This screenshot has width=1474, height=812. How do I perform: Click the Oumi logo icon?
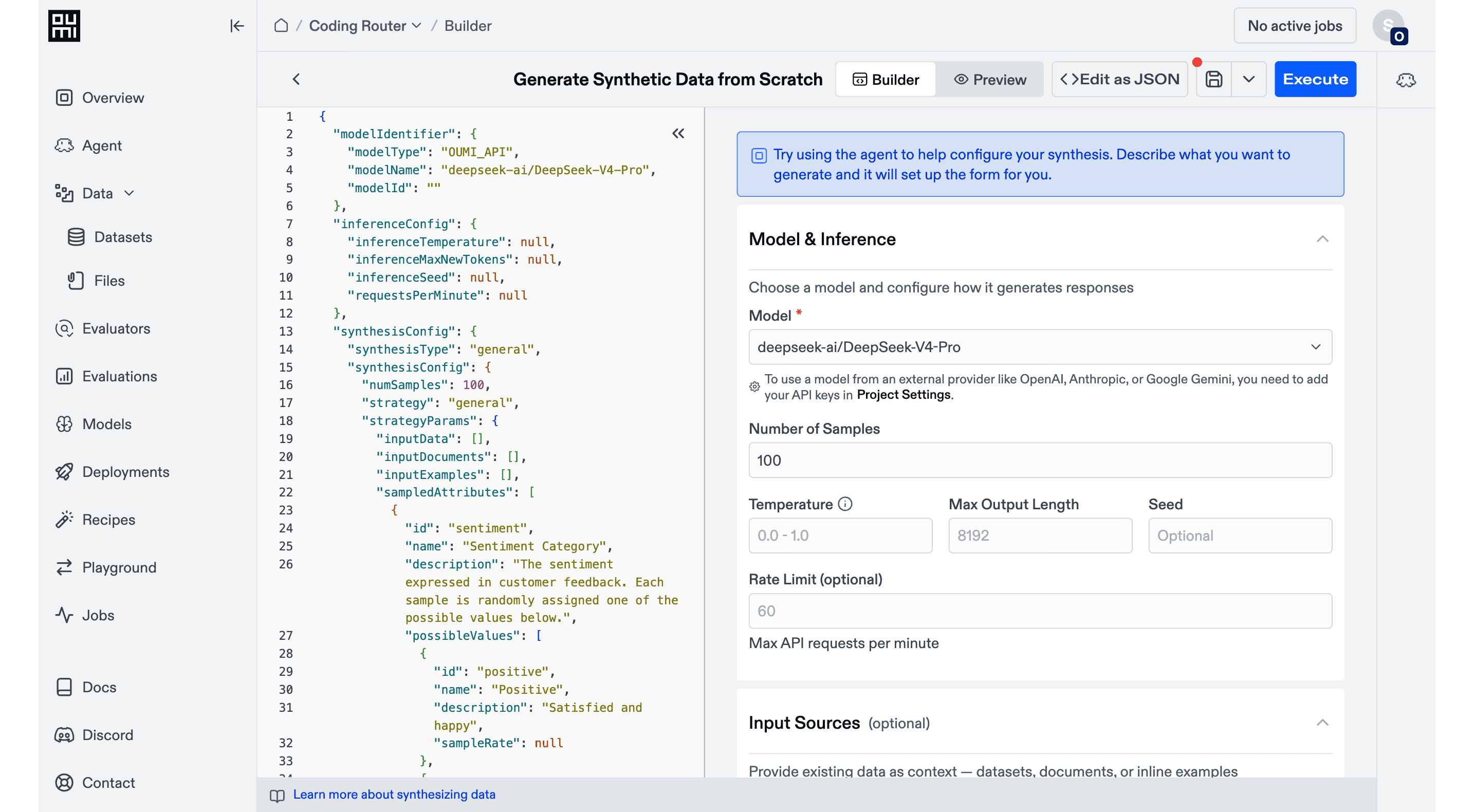(64, 26)
